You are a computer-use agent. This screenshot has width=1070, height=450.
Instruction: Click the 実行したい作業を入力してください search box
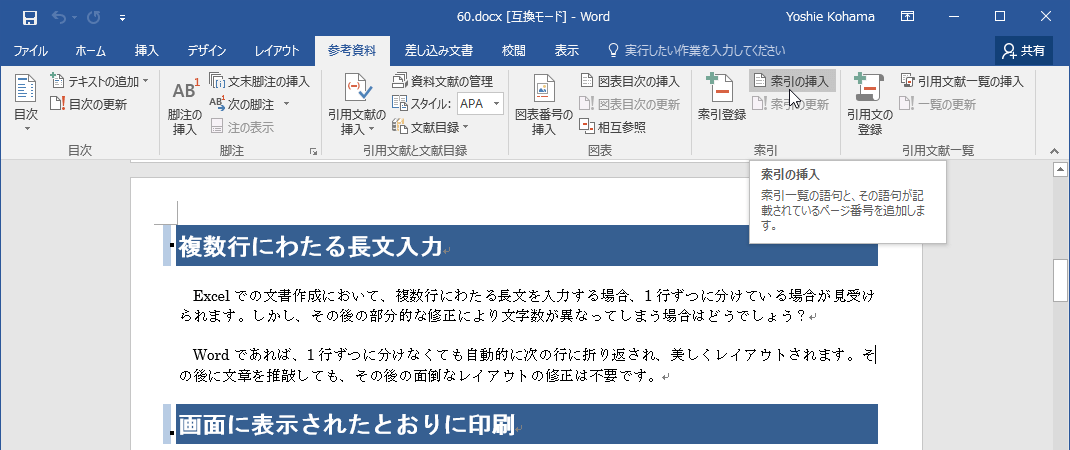click(x=697, y=51)
